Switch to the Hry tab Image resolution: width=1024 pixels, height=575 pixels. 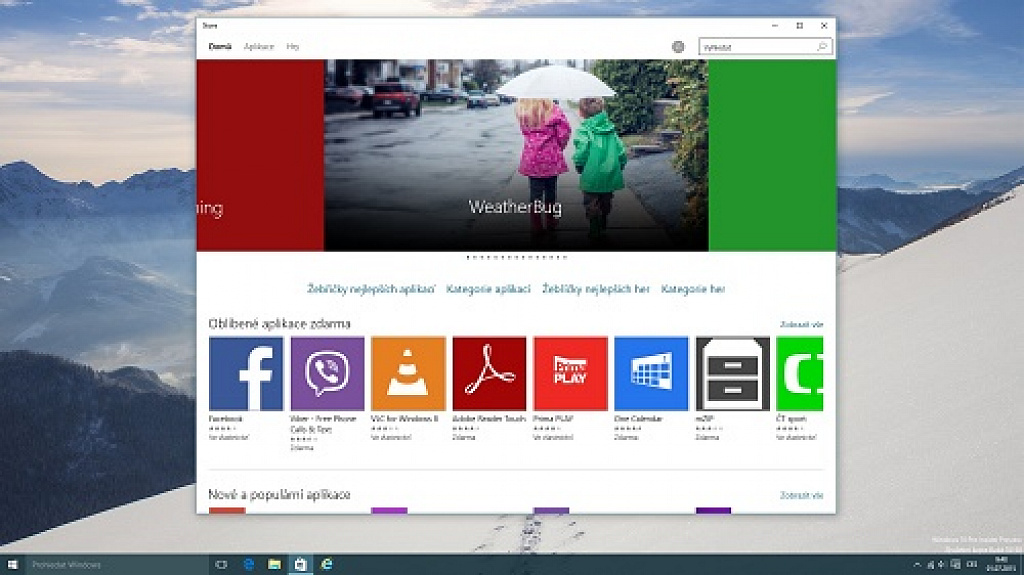pos(293,46)
